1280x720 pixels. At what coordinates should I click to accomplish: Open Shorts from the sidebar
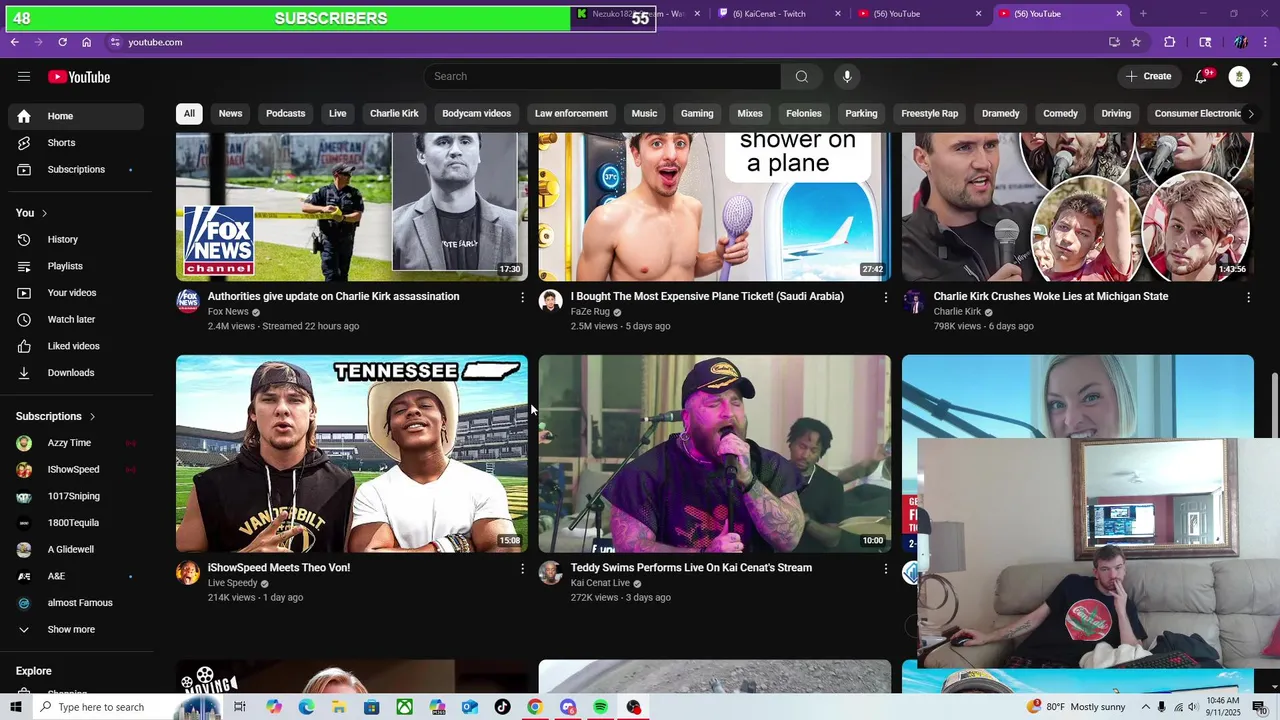[76, 143]
